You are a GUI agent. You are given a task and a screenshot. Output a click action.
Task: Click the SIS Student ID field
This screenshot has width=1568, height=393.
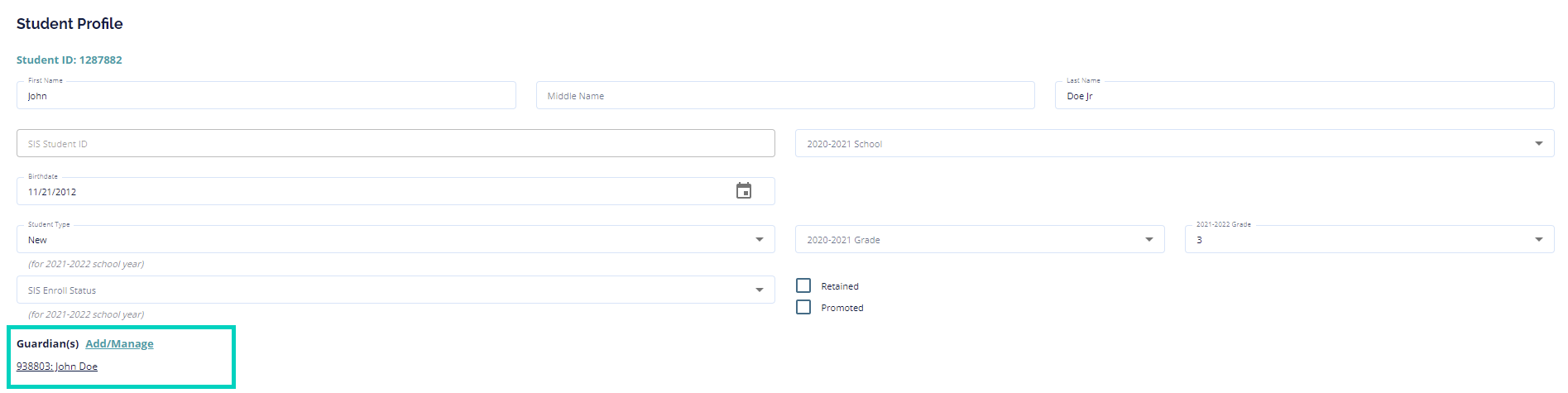pyautogui.click(x=395, y=144)
